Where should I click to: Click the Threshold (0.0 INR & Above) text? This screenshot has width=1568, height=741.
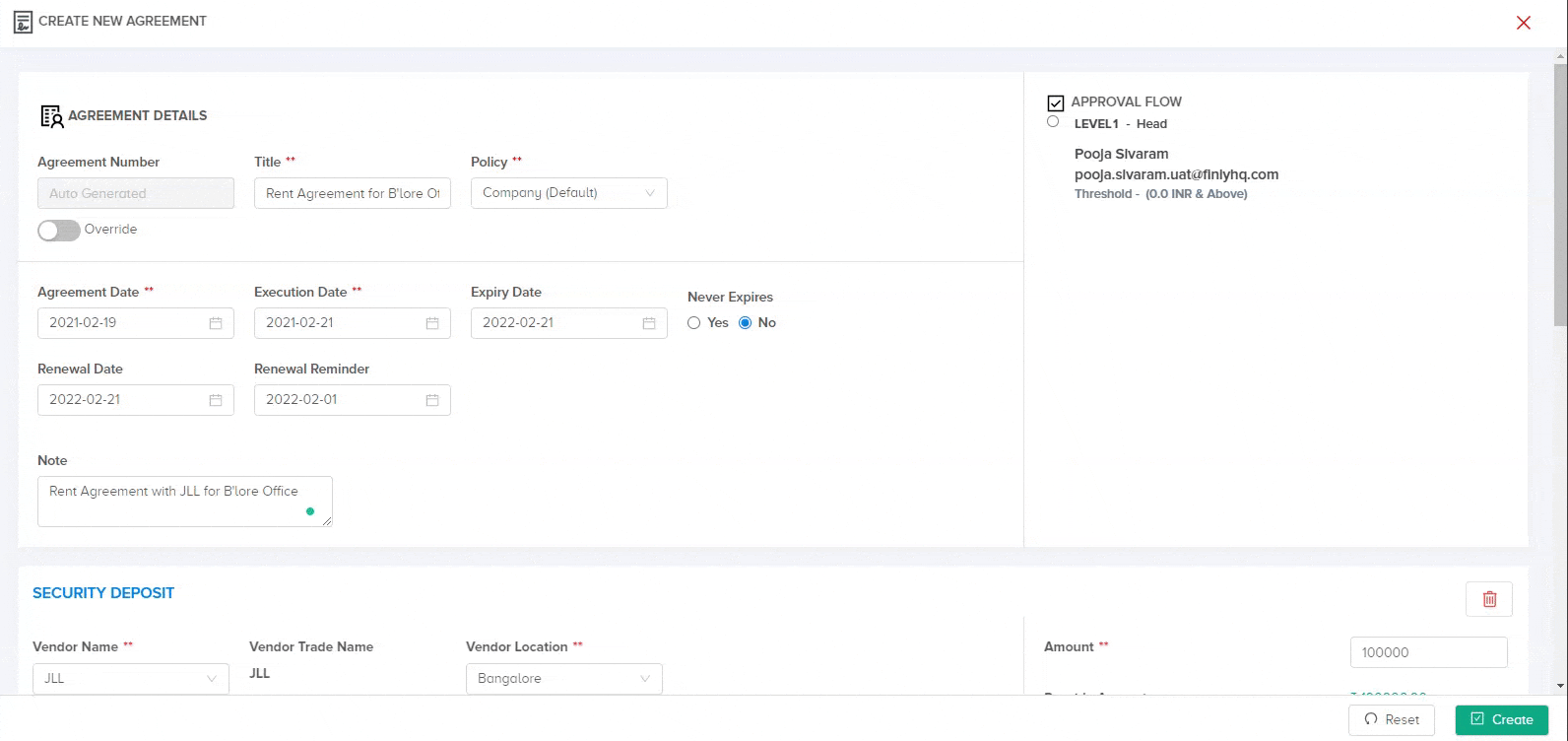(1161, 194)
